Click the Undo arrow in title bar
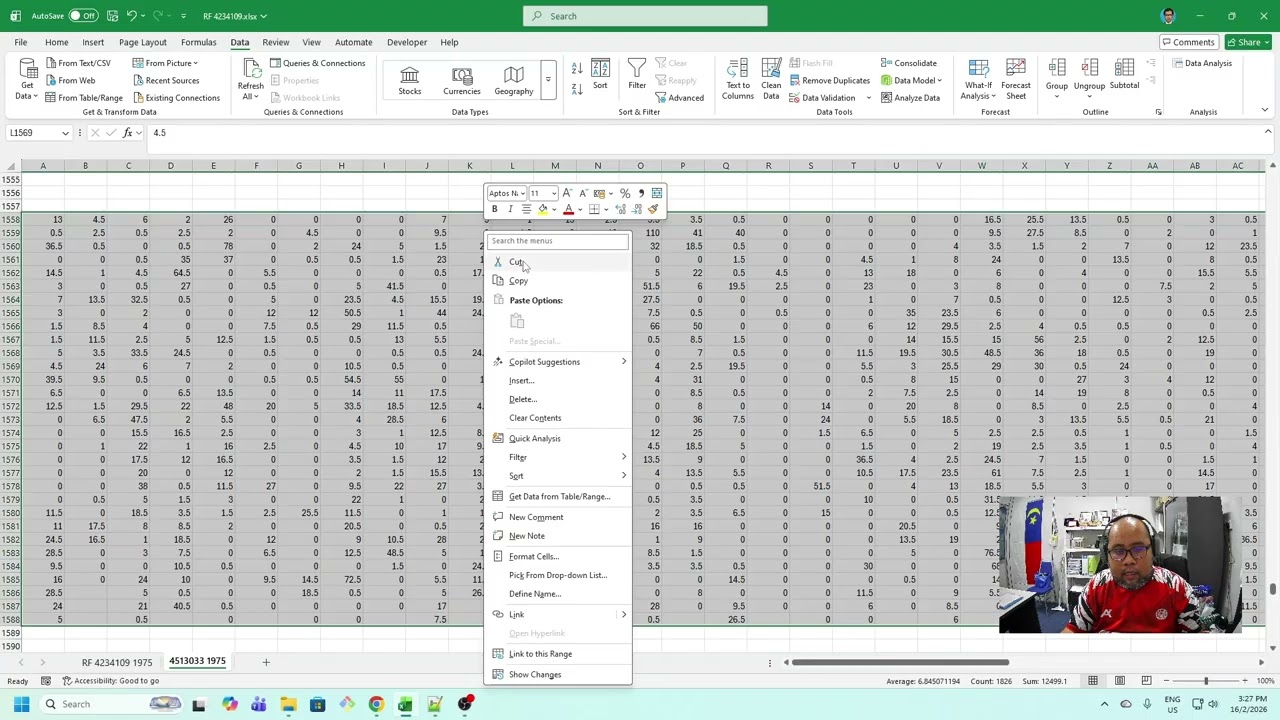Image resolution: width=1280 pixels, height=720 pixels. click(x=132, y=16)
